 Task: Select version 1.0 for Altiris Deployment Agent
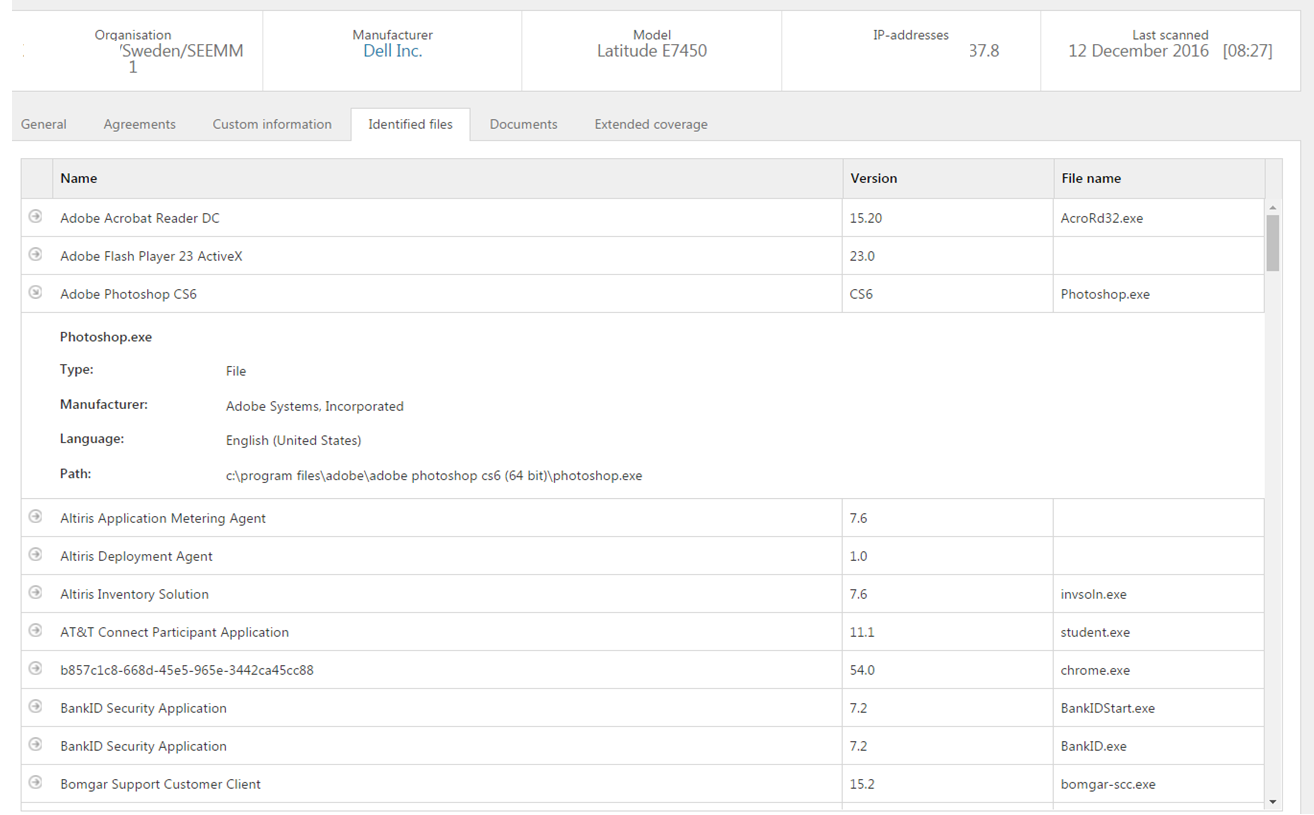[x=858, y=556]
